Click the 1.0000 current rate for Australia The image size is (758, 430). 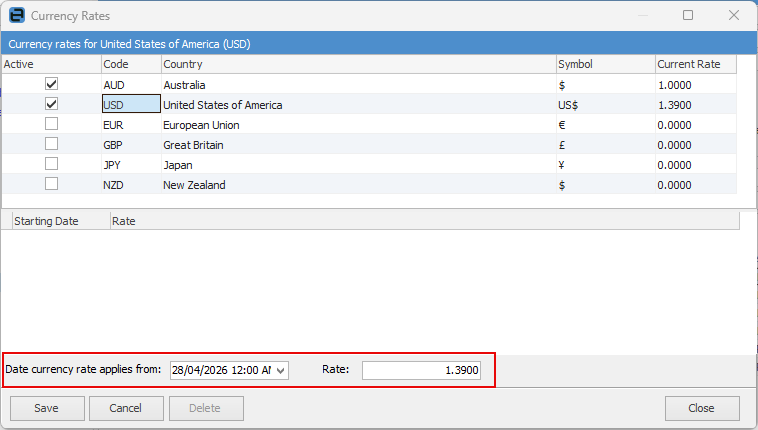tap(696, 85)
